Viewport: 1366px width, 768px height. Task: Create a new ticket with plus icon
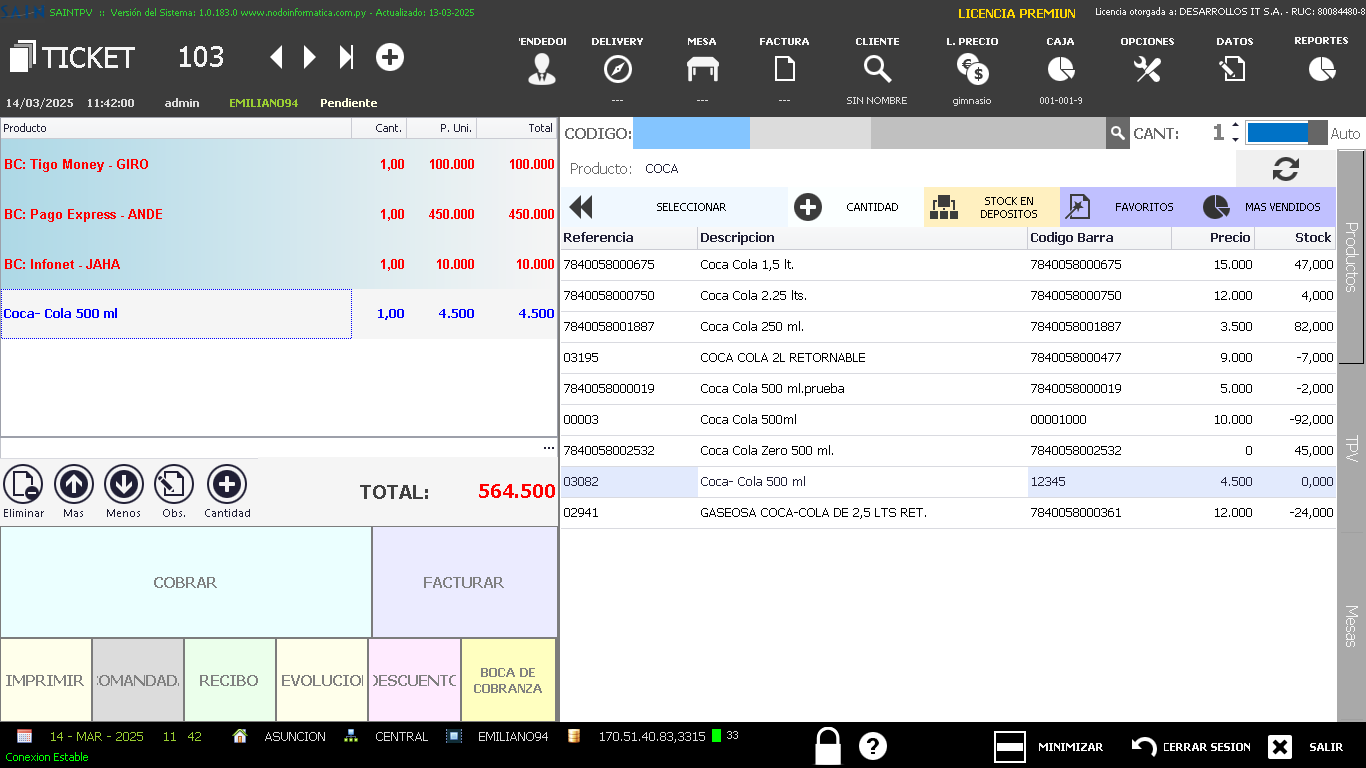(x=390, y=57)
